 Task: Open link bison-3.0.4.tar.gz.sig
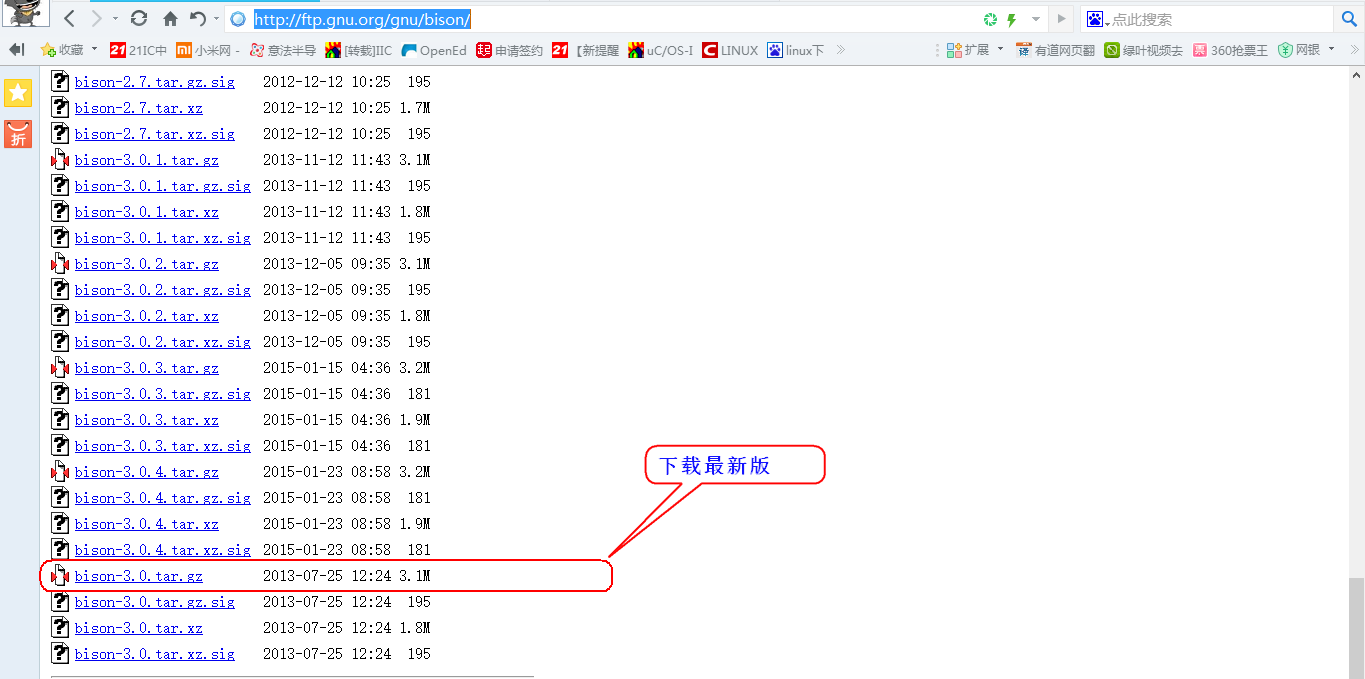tap(163, 498)
